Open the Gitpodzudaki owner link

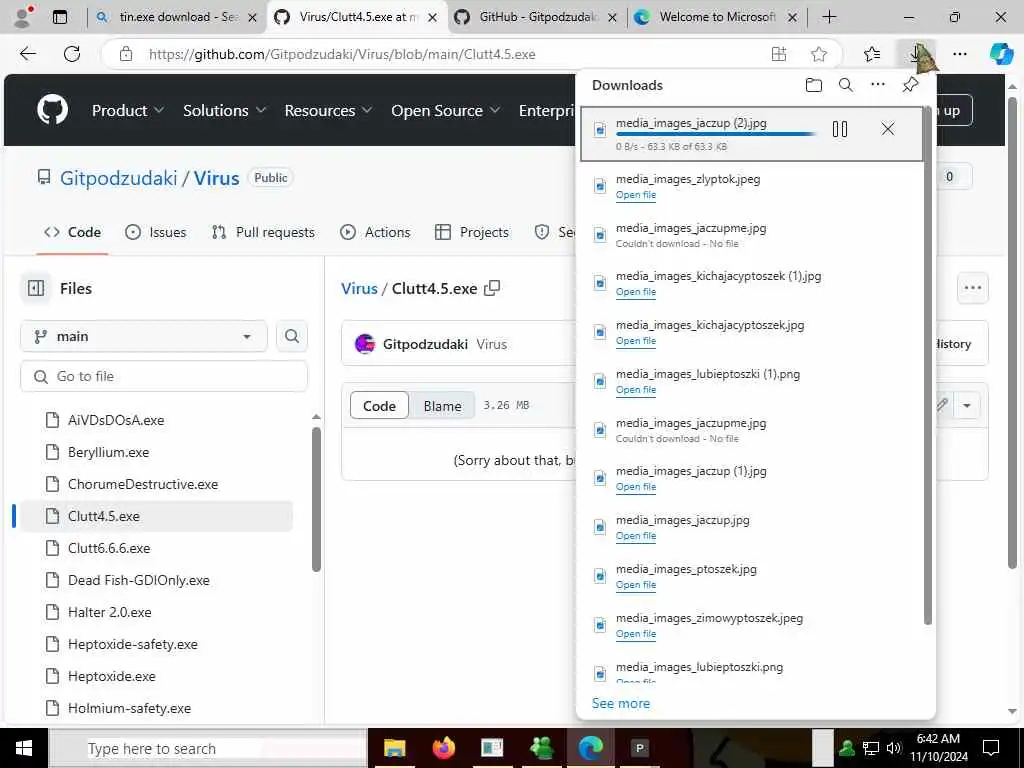pos(118,178)
